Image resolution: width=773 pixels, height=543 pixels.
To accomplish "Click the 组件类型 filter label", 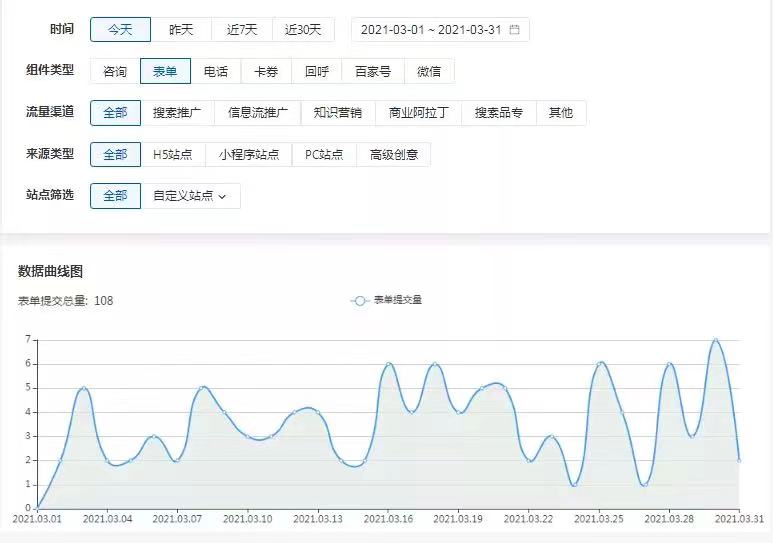I will tap(50, 70).
